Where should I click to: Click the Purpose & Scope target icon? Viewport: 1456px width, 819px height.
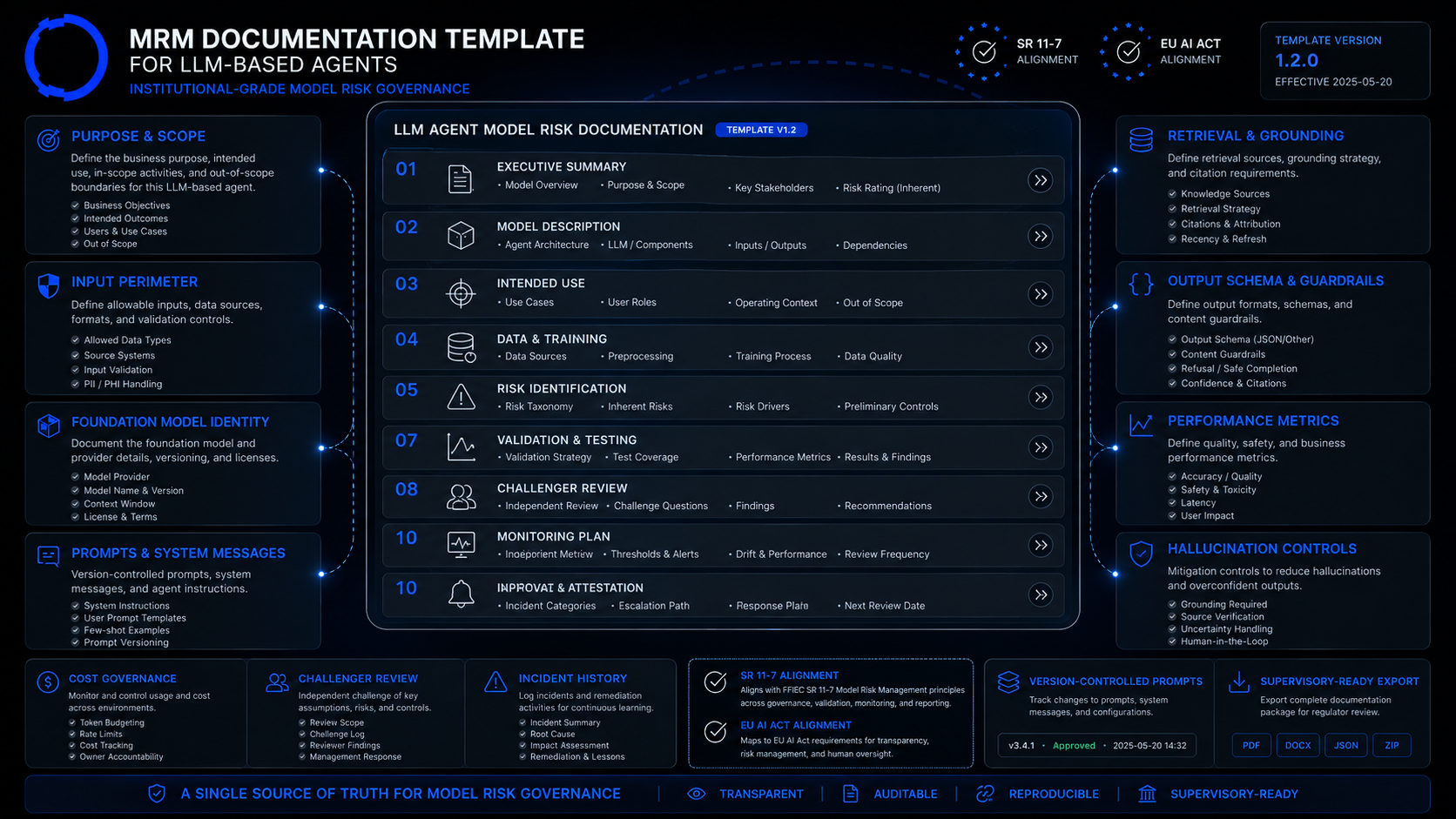[49, 139]
